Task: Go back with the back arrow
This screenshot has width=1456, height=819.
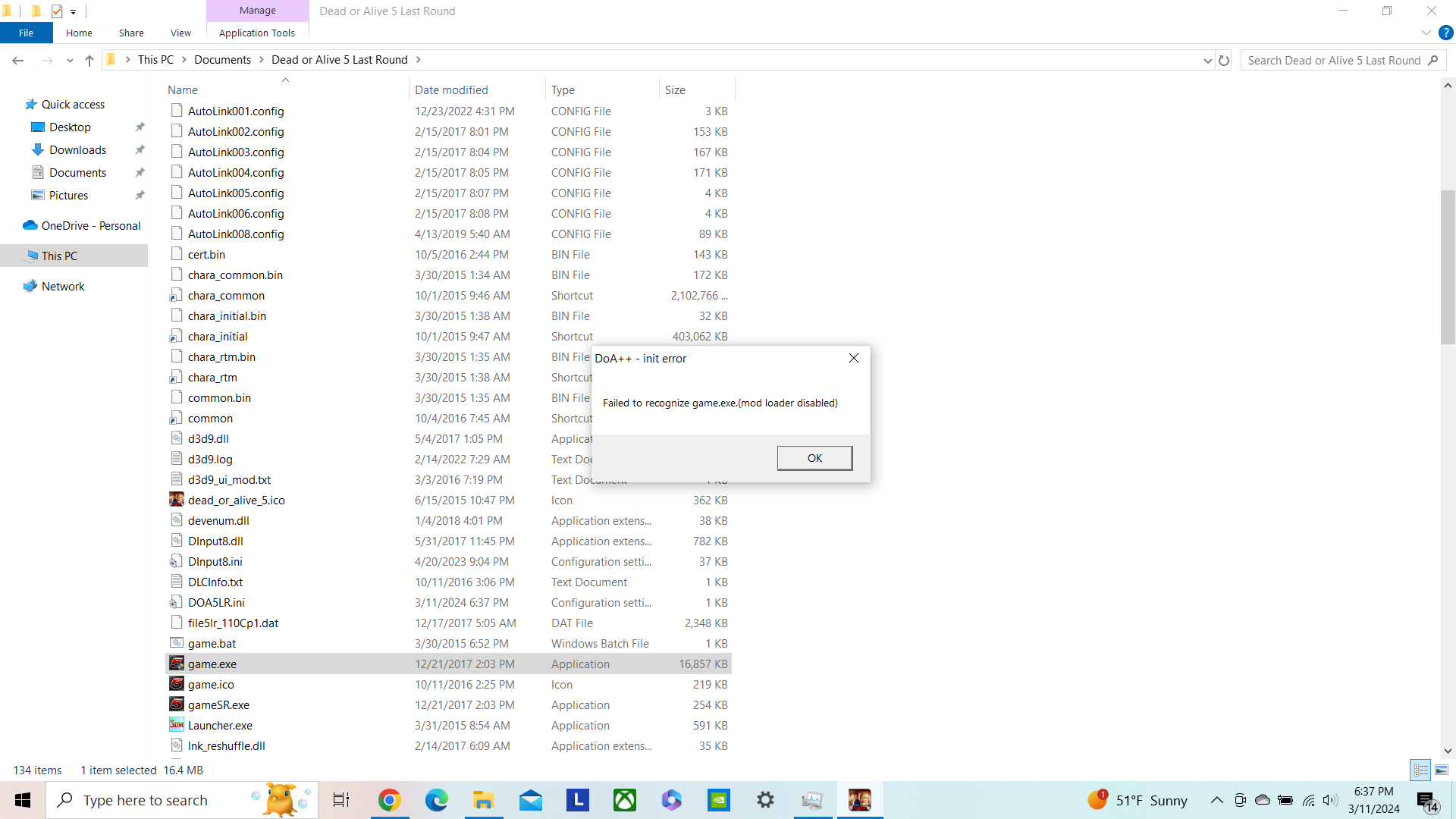Action: (18, 60)
